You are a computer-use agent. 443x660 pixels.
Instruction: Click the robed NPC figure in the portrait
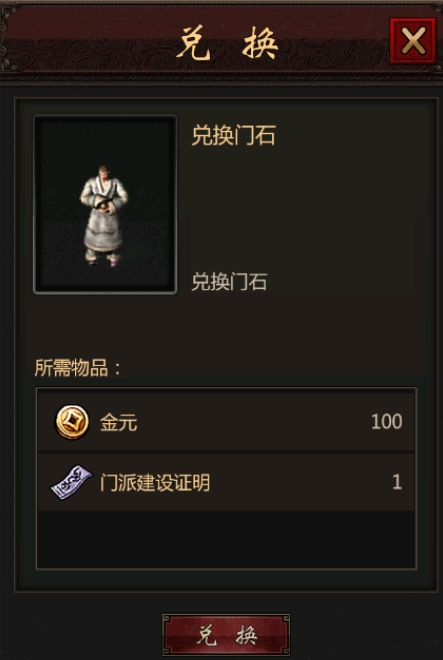point(104,216)
